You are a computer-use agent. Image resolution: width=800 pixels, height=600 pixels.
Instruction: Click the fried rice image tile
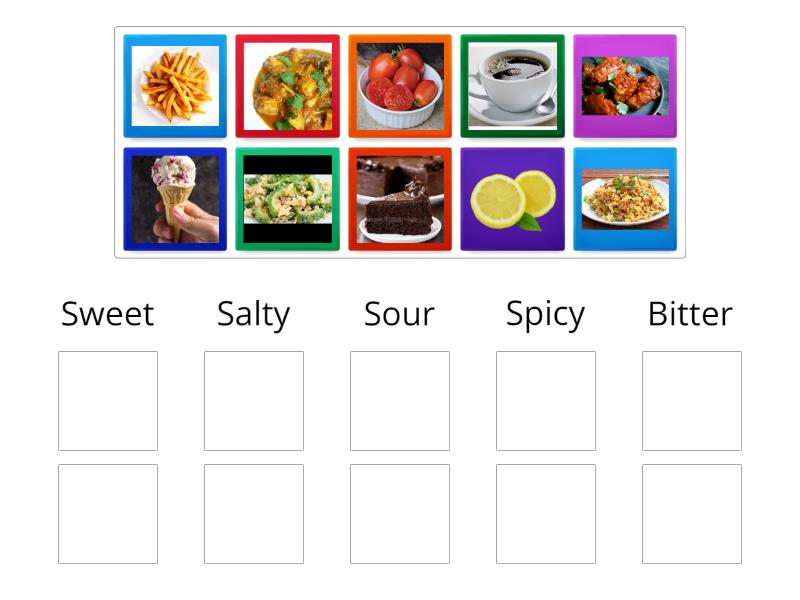[x=624, y=198]
